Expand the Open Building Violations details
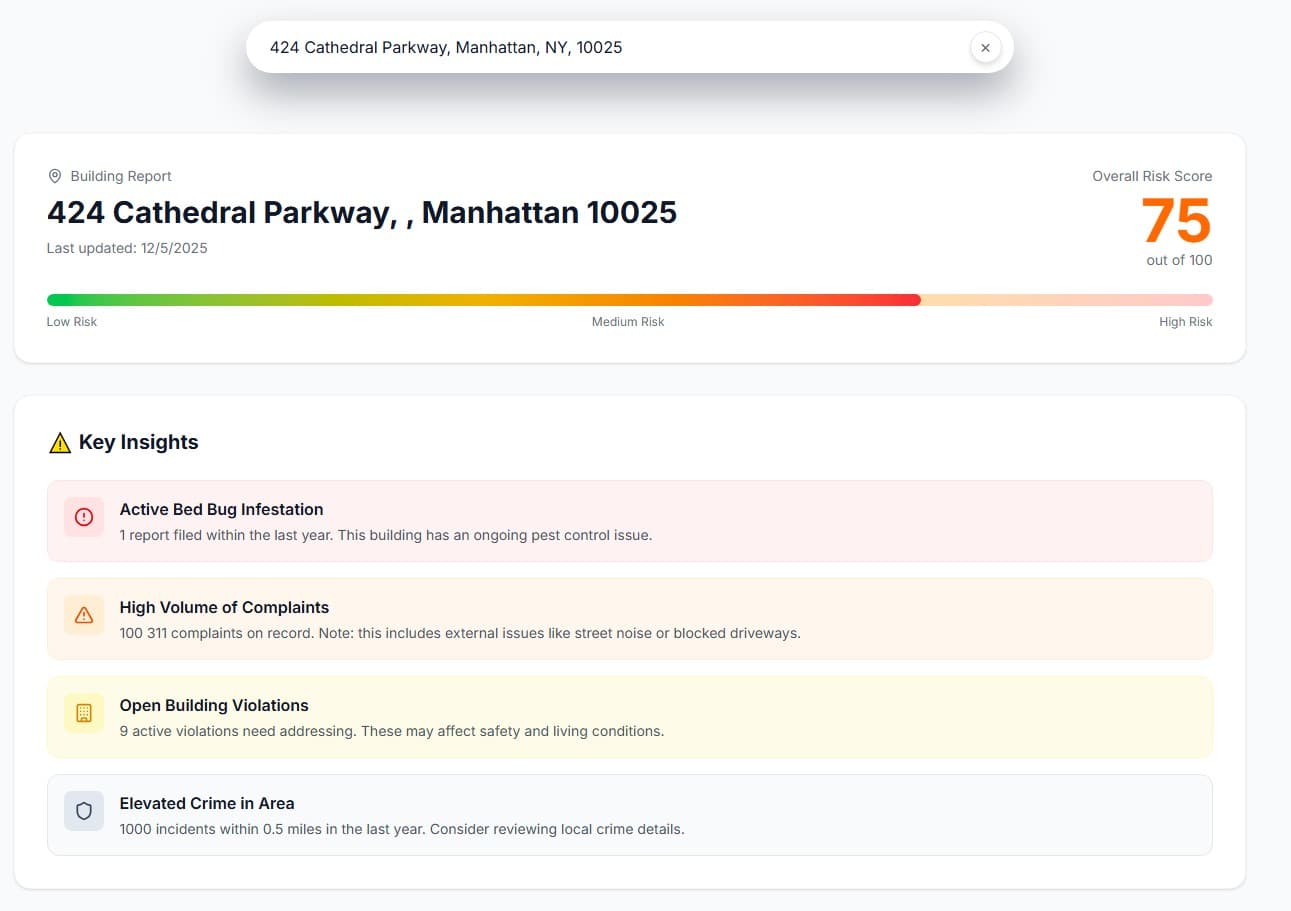 click(x=629, y=717)
